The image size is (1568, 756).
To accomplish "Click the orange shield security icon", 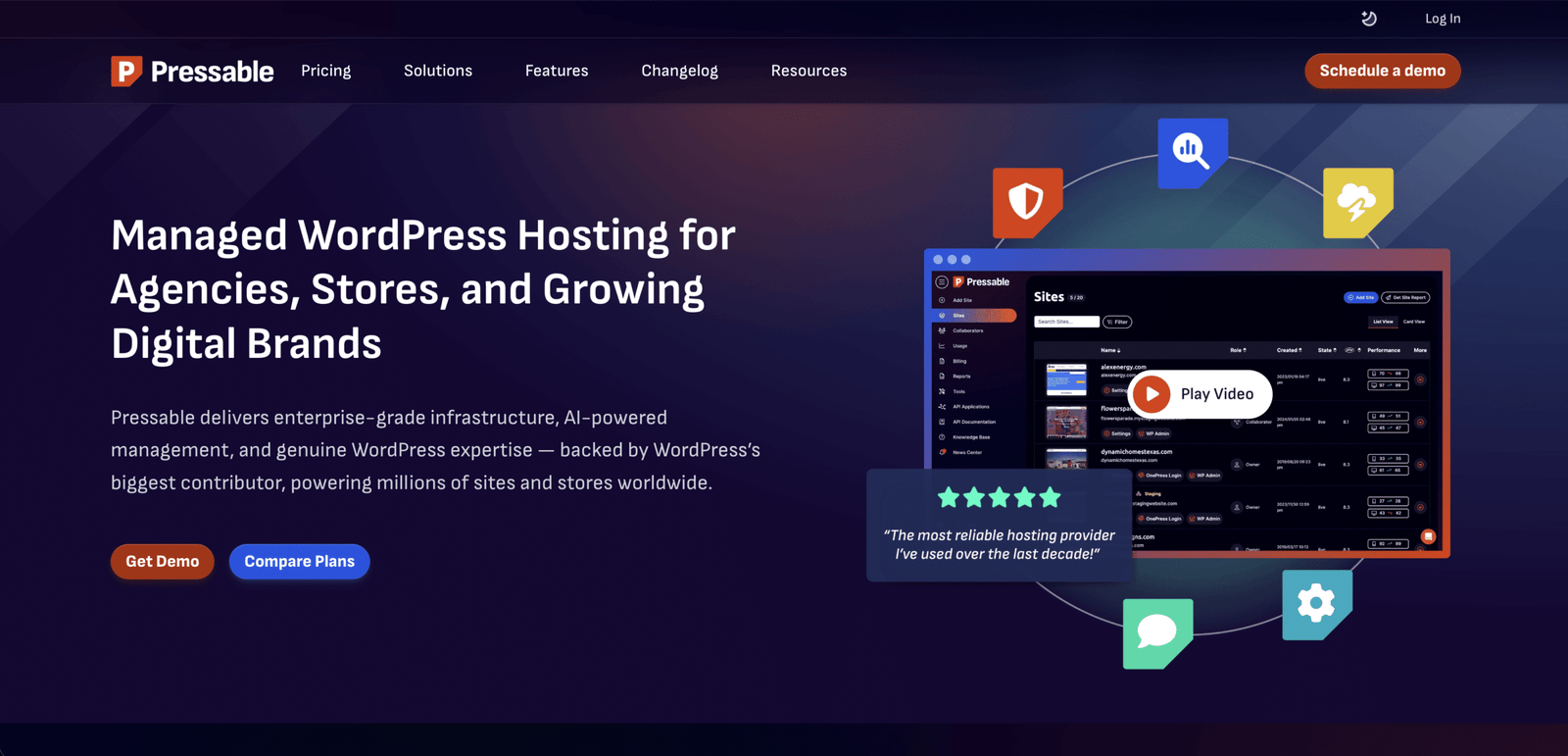I will click(1027, 203).
